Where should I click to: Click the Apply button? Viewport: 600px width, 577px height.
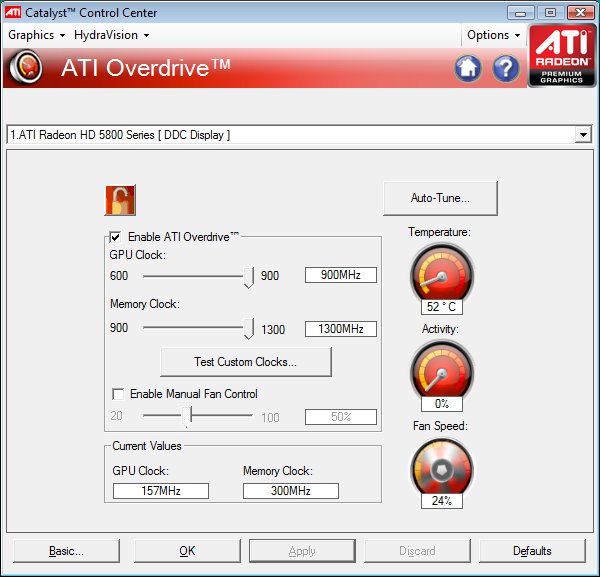[302, 551]
